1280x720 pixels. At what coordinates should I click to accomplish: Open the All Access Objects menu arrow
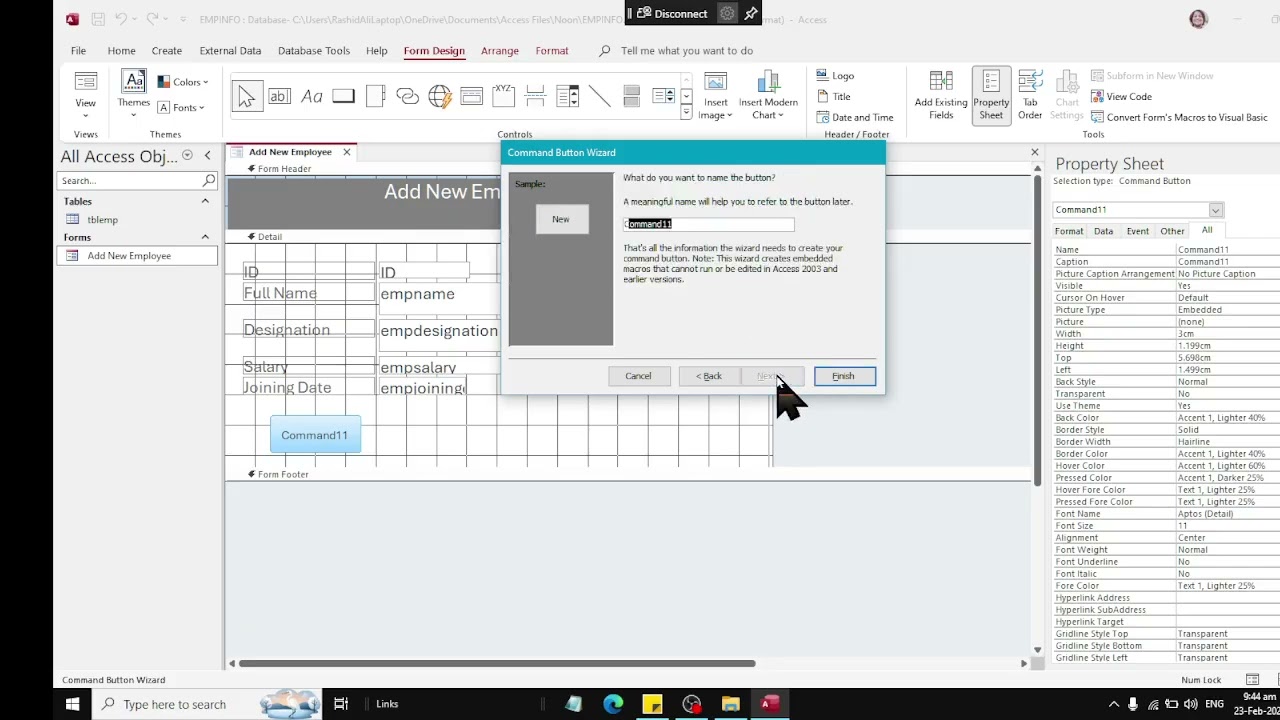187,156
